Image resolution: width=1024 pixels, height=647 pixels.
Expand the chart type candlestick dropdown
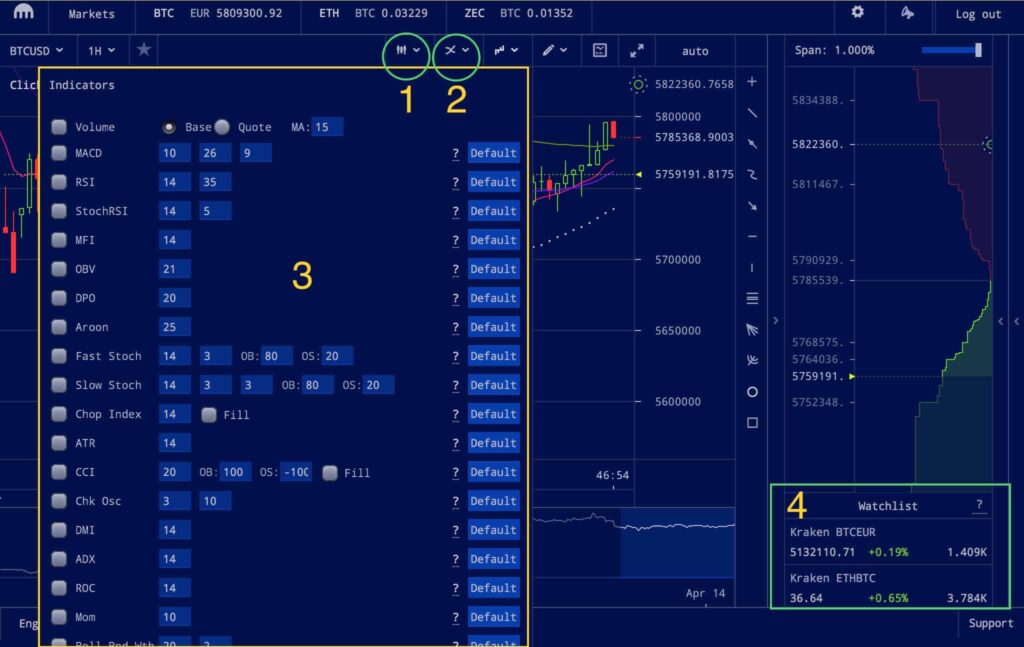coord(408,50)
